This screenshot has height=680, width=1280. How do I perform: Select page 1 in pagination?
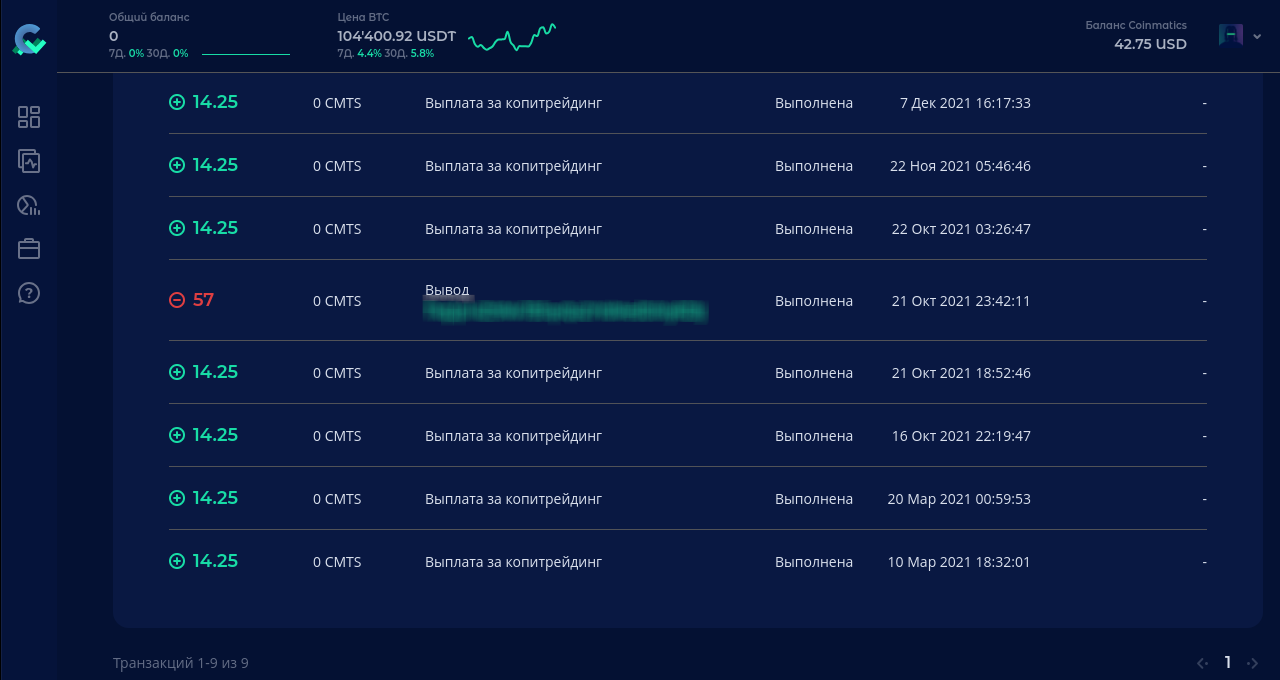click(1228, 662)
